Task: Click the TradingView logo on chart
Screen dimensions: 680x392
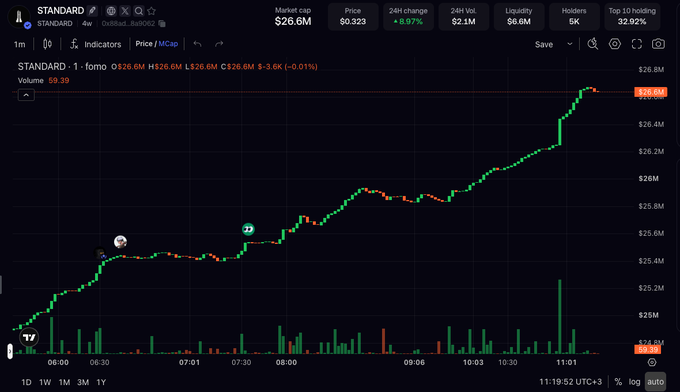Action: tap(29, 337)
